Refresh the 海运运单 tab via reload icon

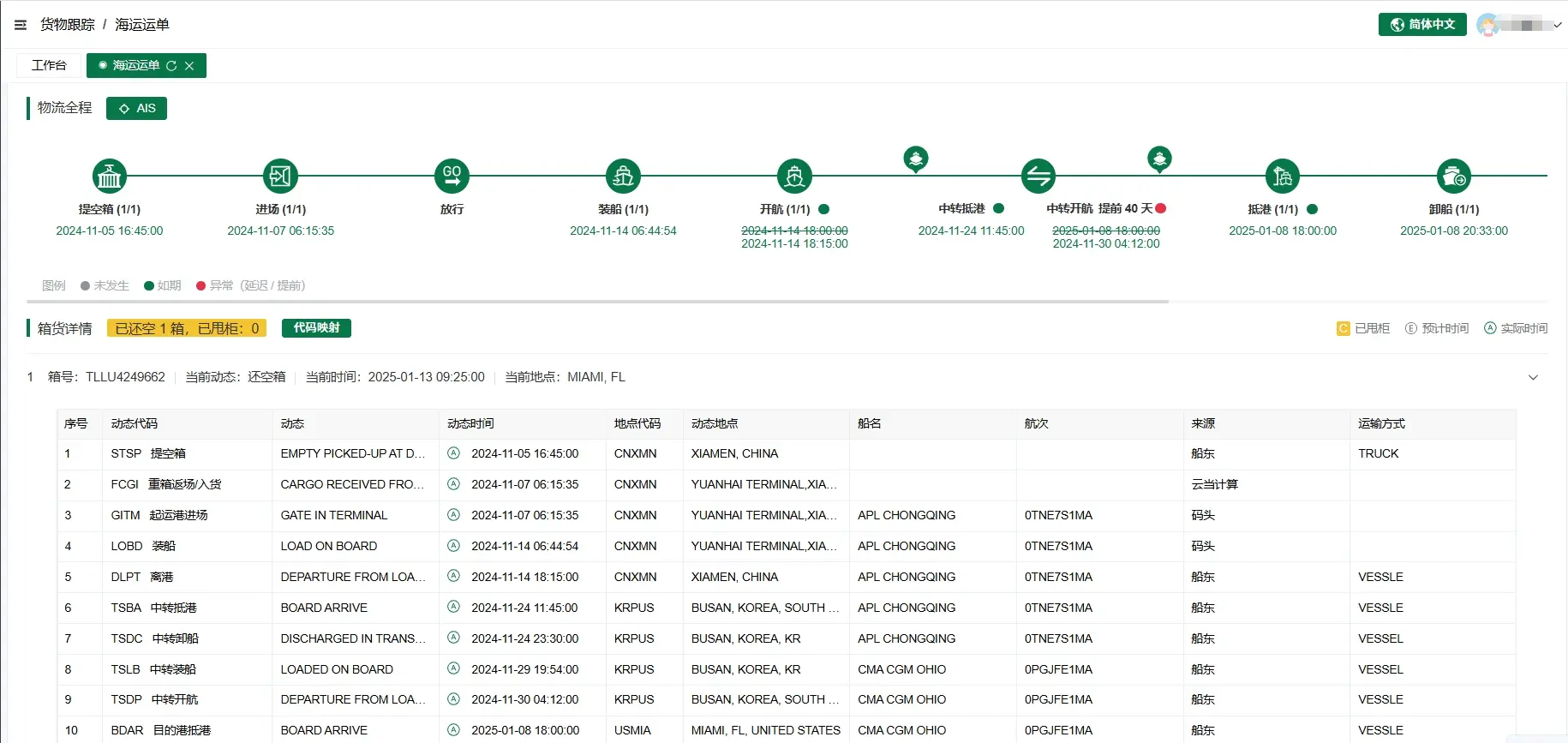[x=171, y=66]
